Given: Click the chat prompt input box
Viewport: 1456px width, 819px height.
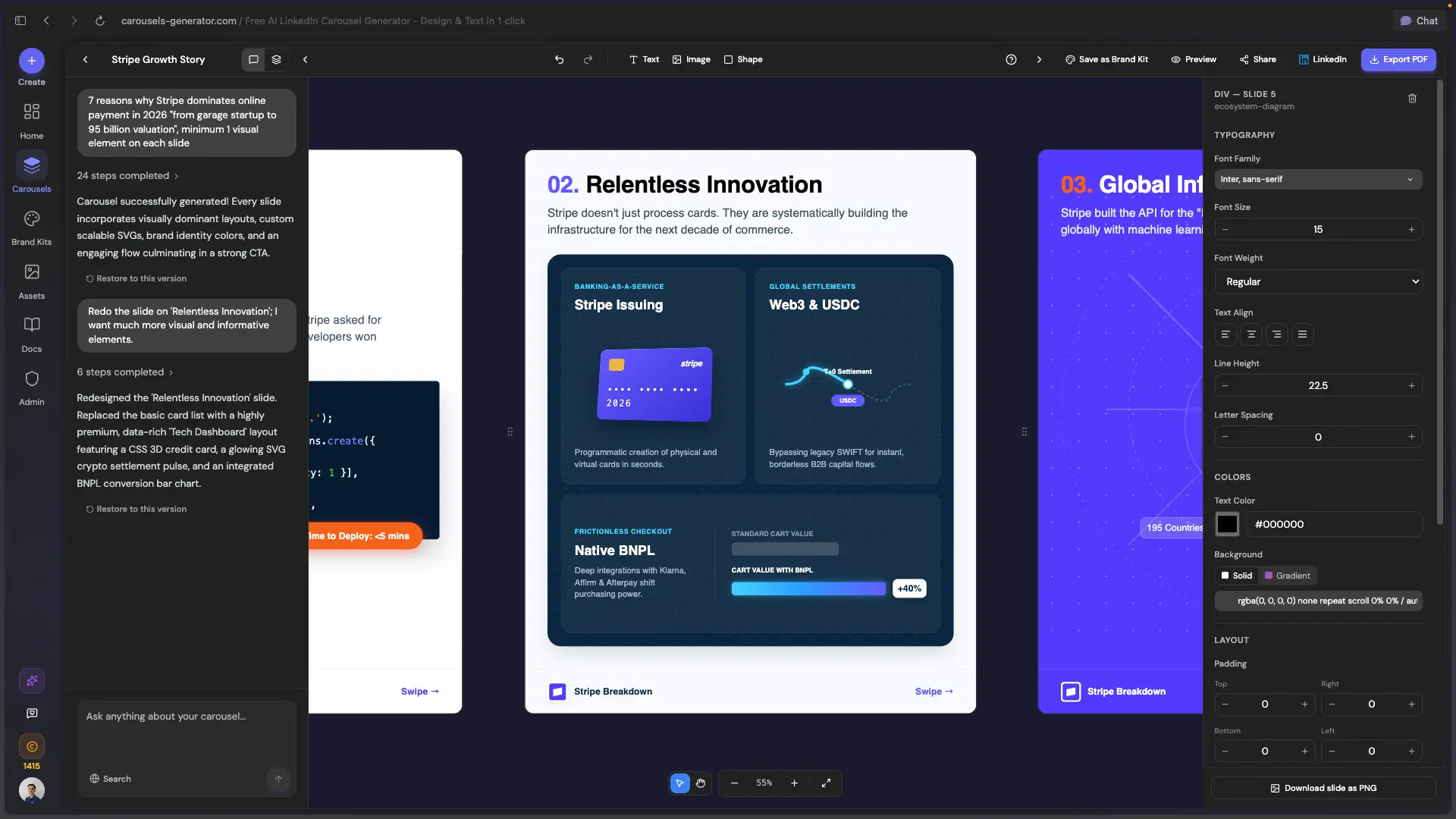Looking at the screenshot, I should point(187,733).
